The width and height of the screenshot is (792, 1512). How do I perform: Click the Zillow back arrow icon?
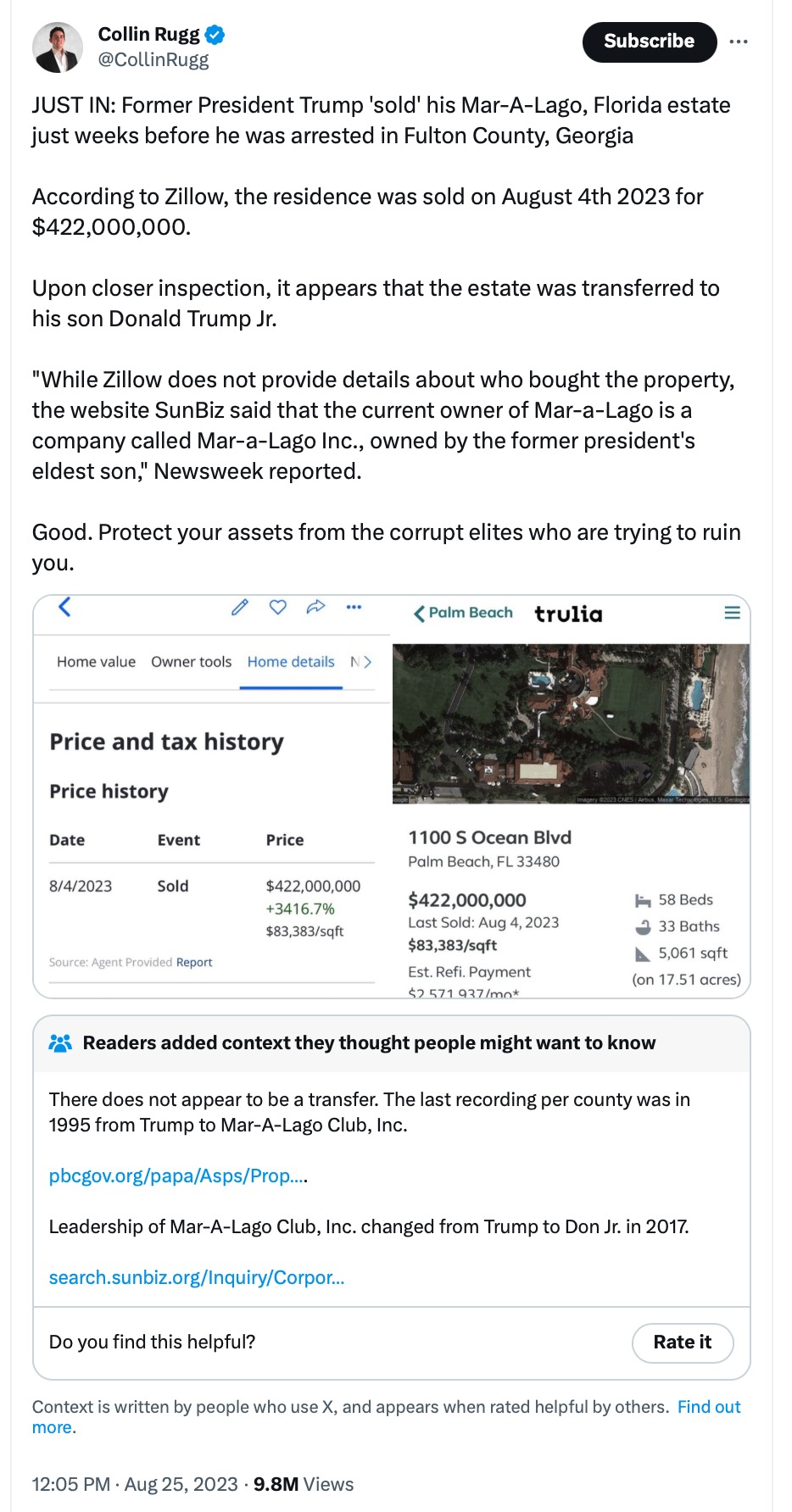[64, 607]
